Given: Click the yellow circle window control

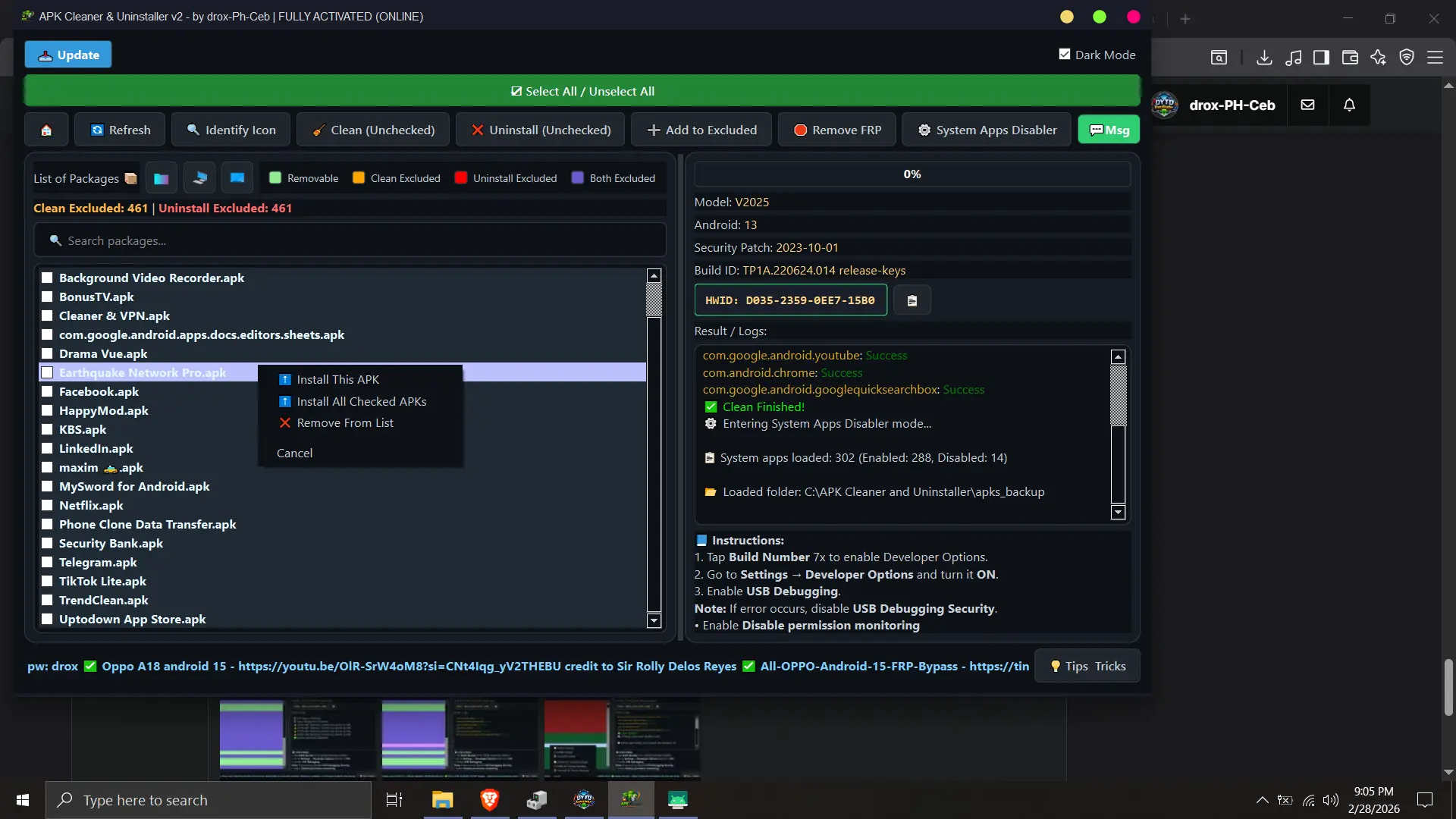Looking at the screenshot, I should pyautogui.click(x=1067, y=17).
